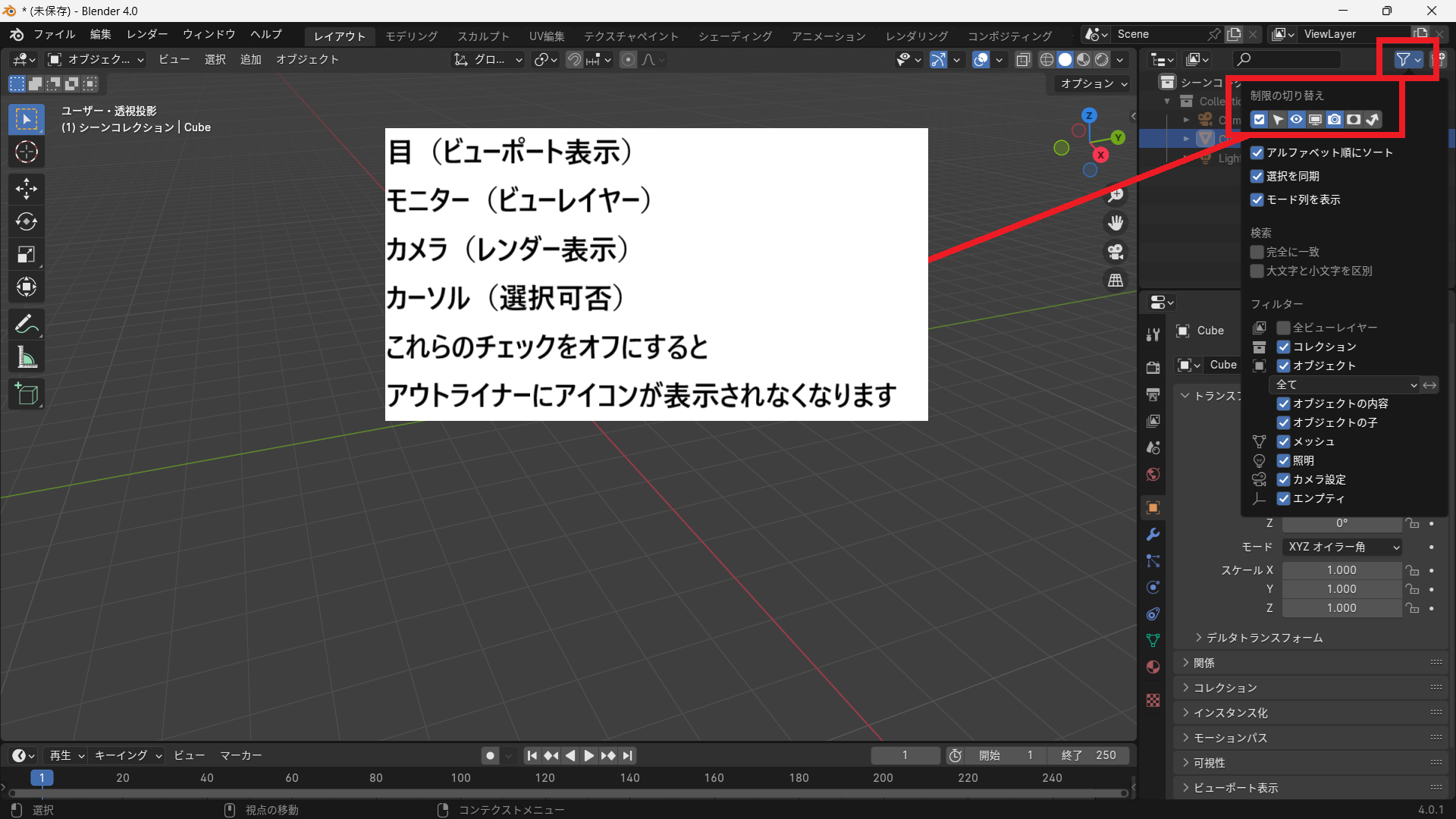Toggle camera view navigation icon

[1115, 252]
